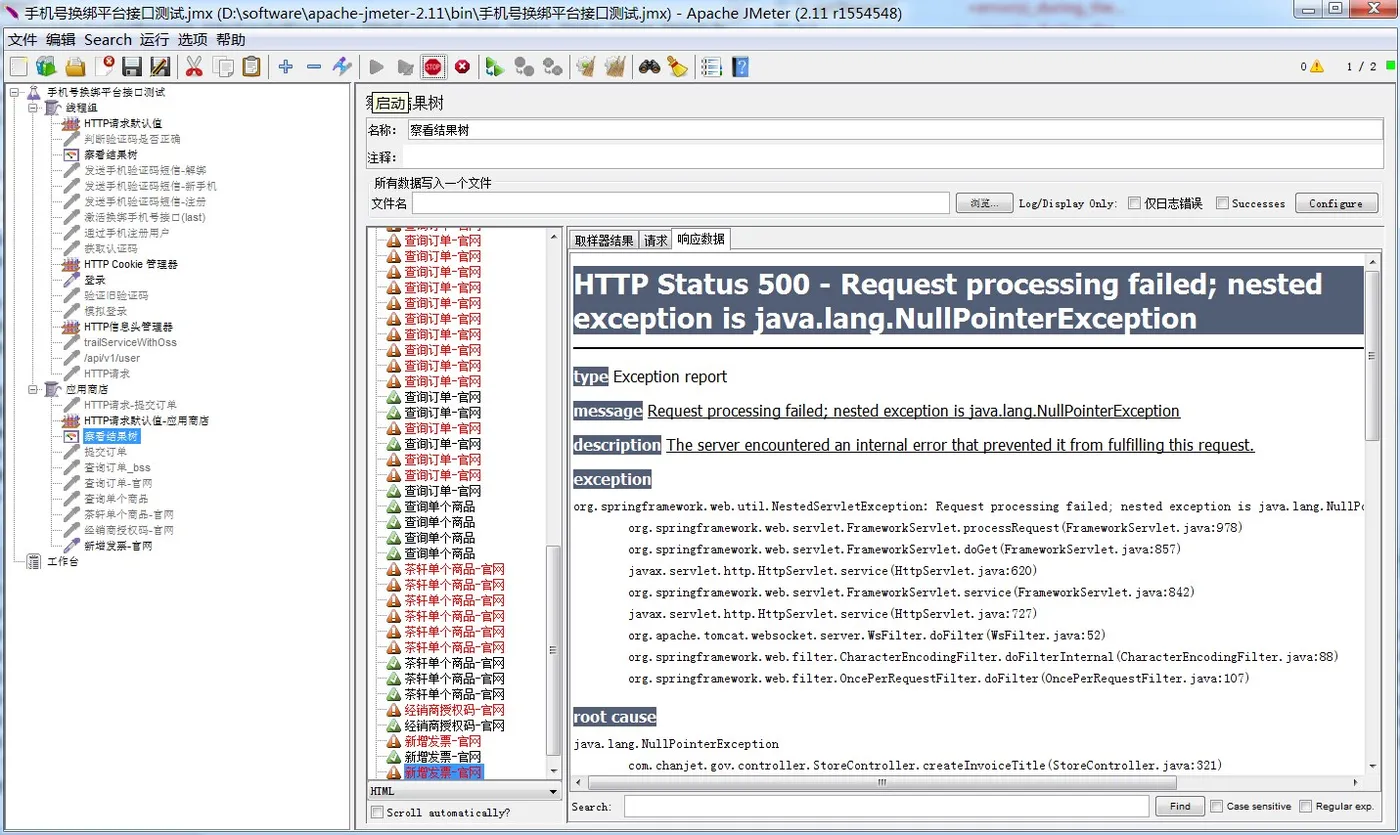Enable the Case sensitive checkbox
Screen dimensions: 1400x835
click(1216, 806)
